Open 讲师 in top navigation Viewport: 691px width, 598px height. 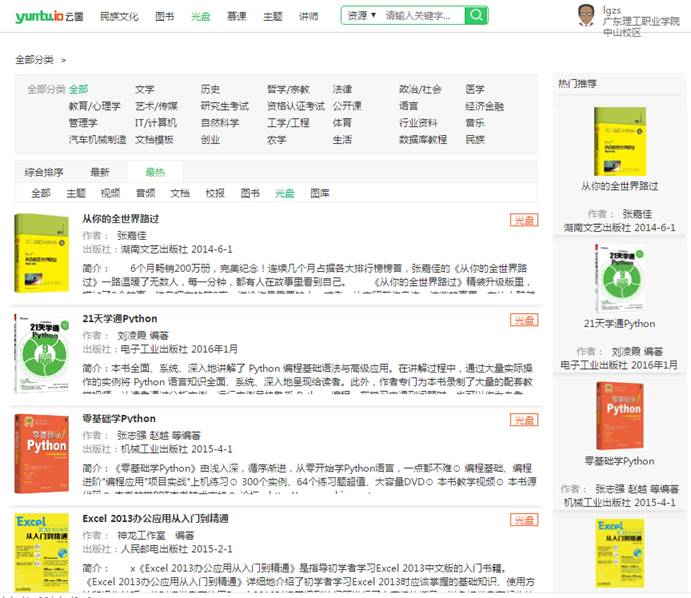point(308,17)
